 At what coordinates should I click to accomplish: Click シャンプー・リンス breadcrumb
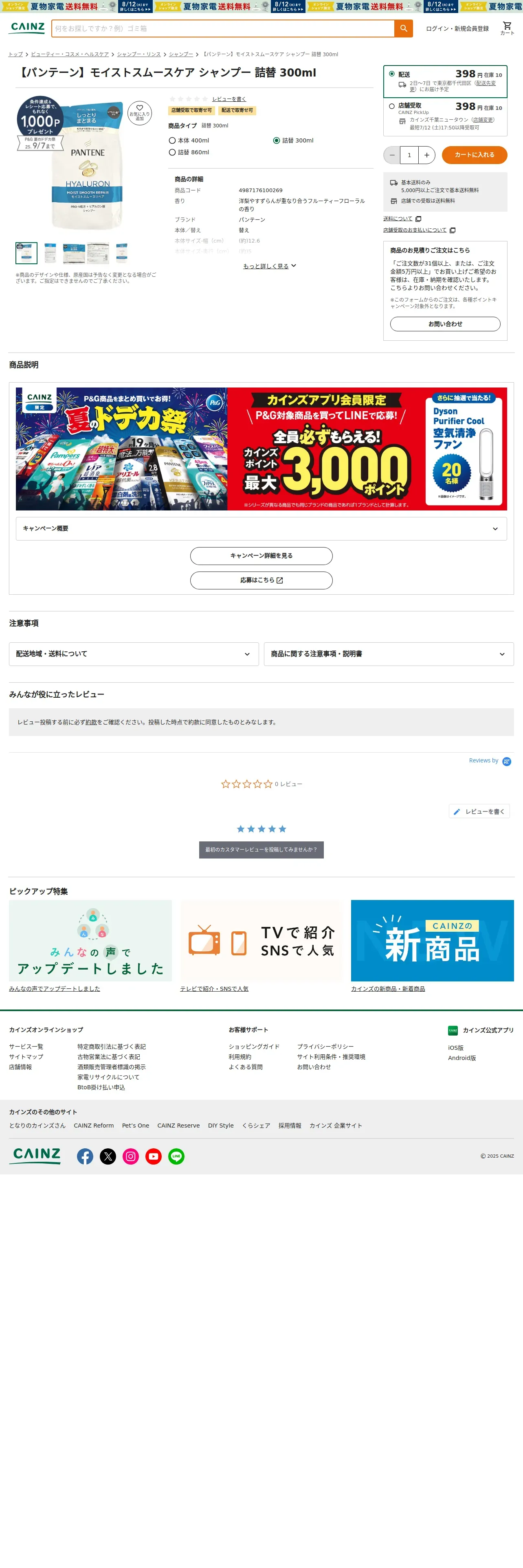(139, 54)
